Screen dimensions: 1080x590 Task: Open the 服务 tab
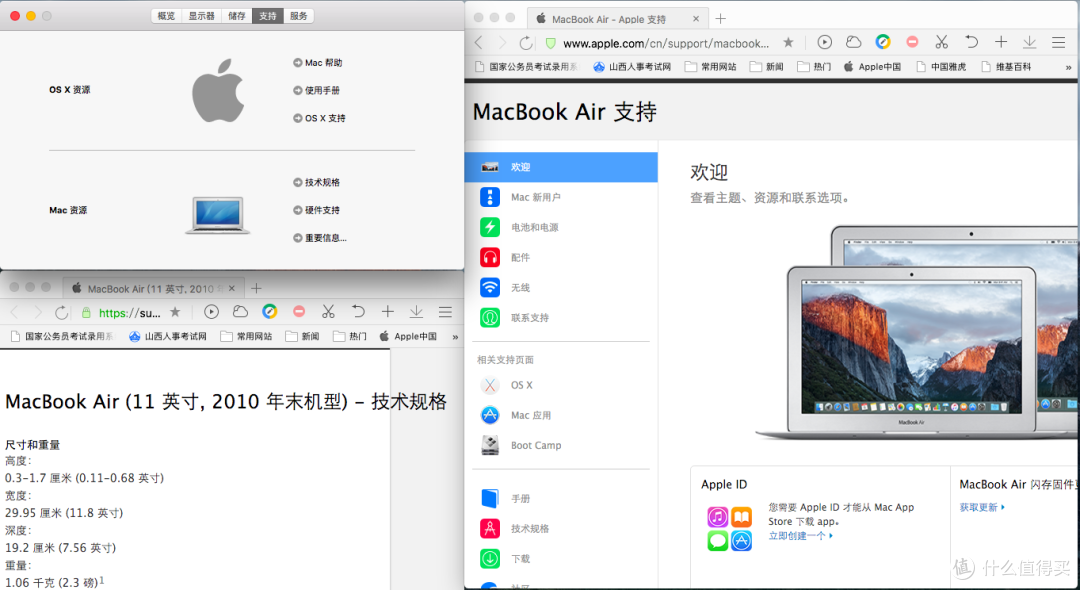pos(299,16)
